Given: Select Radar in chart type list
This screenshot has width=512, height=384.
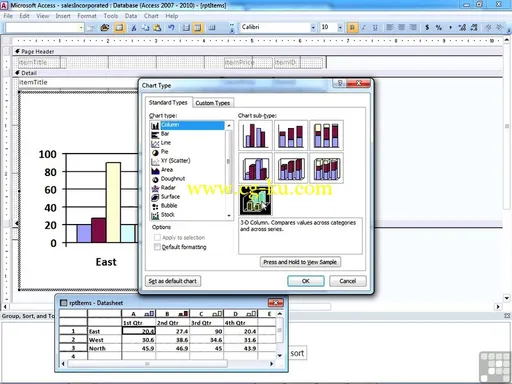Looking at the screenshot, I should pyautogui.click(x=188, y=188).
